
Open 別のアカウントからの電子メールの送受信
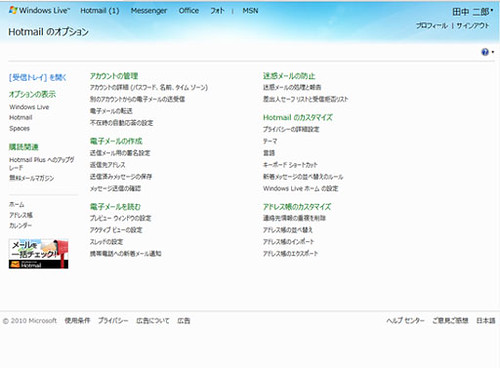[x=137, y=99]
